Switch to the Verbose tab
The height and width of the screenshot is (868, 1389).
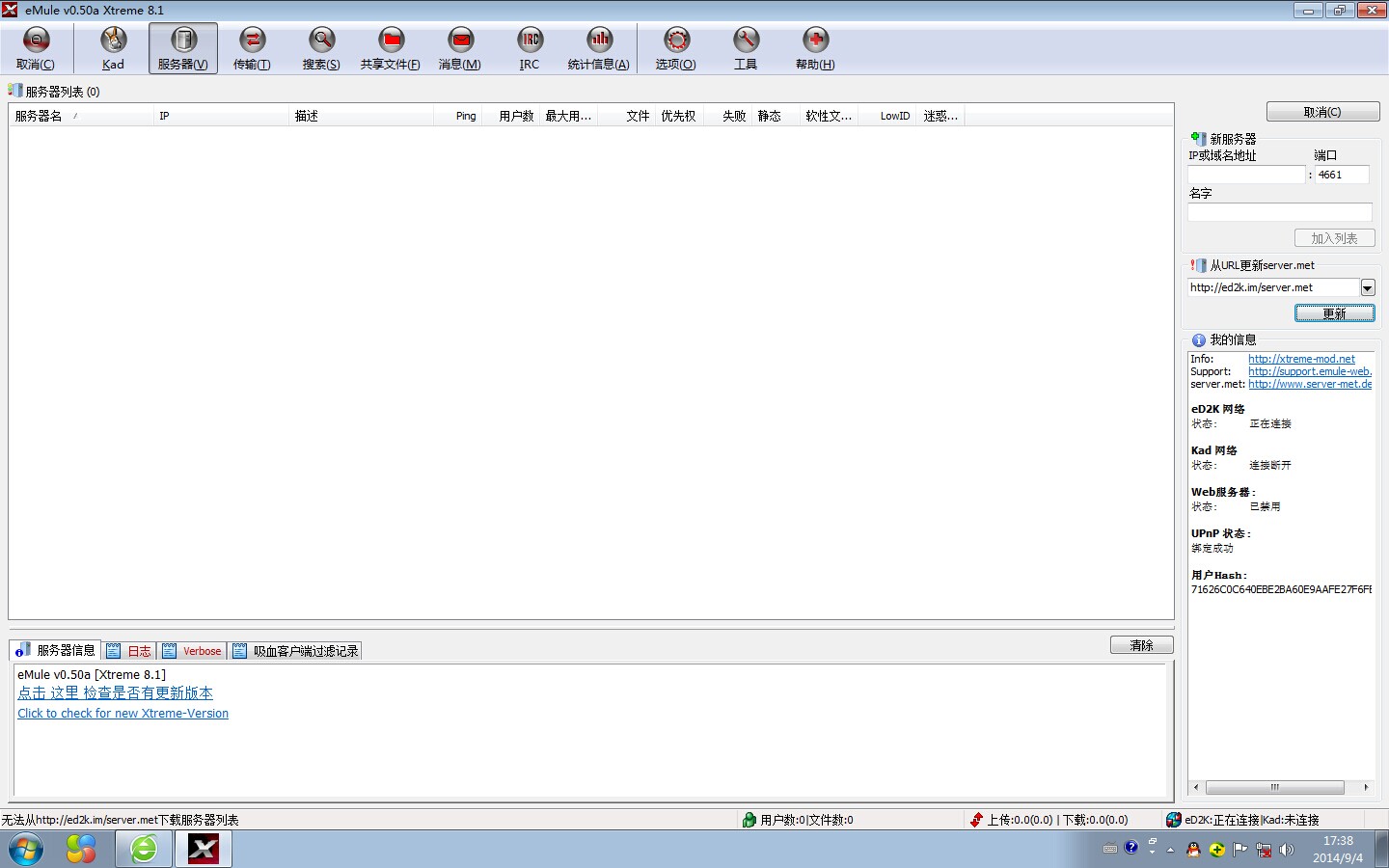tap(192, 651)
